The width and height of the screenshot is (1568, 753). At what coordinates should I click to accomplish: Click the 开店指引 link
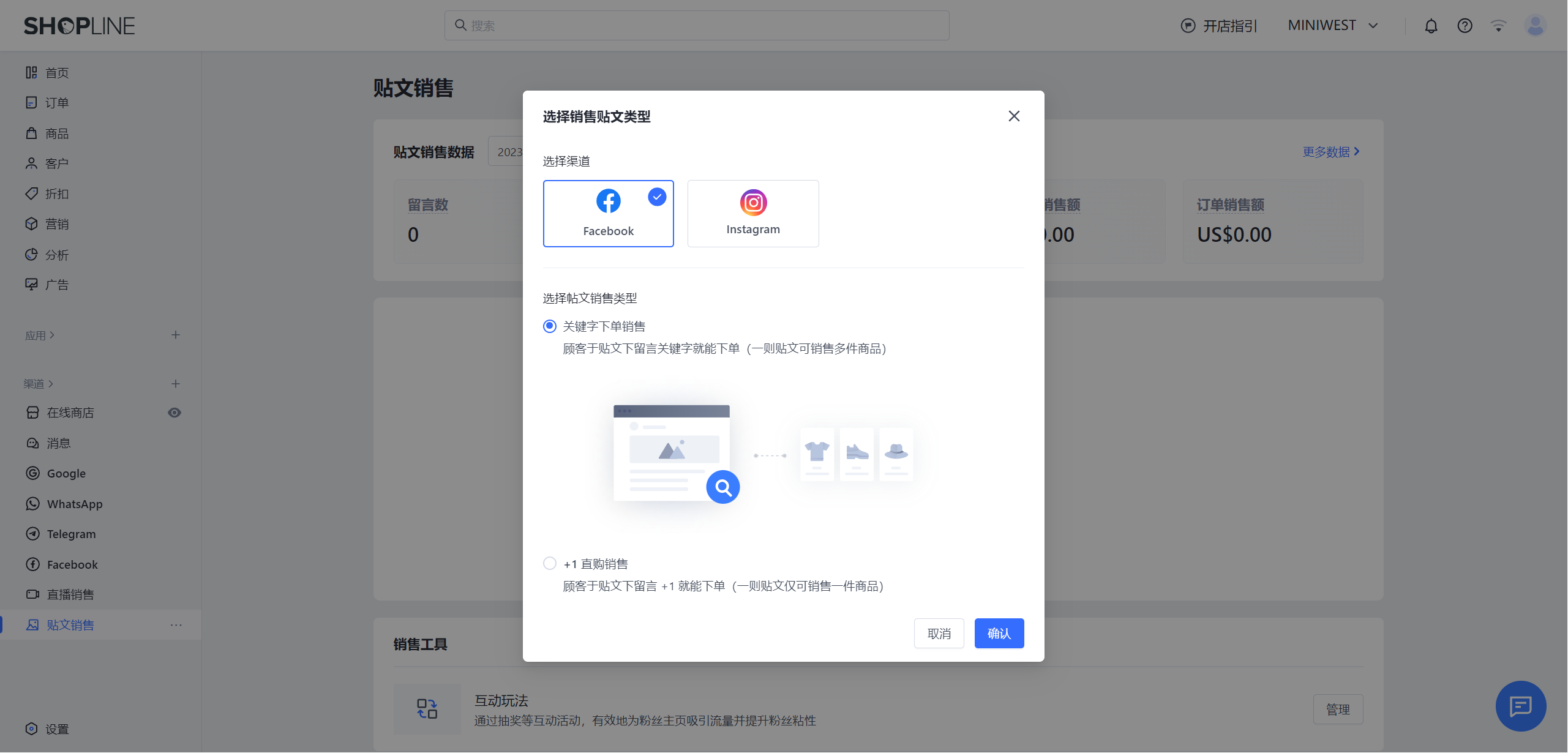[x=1230, y=26]
